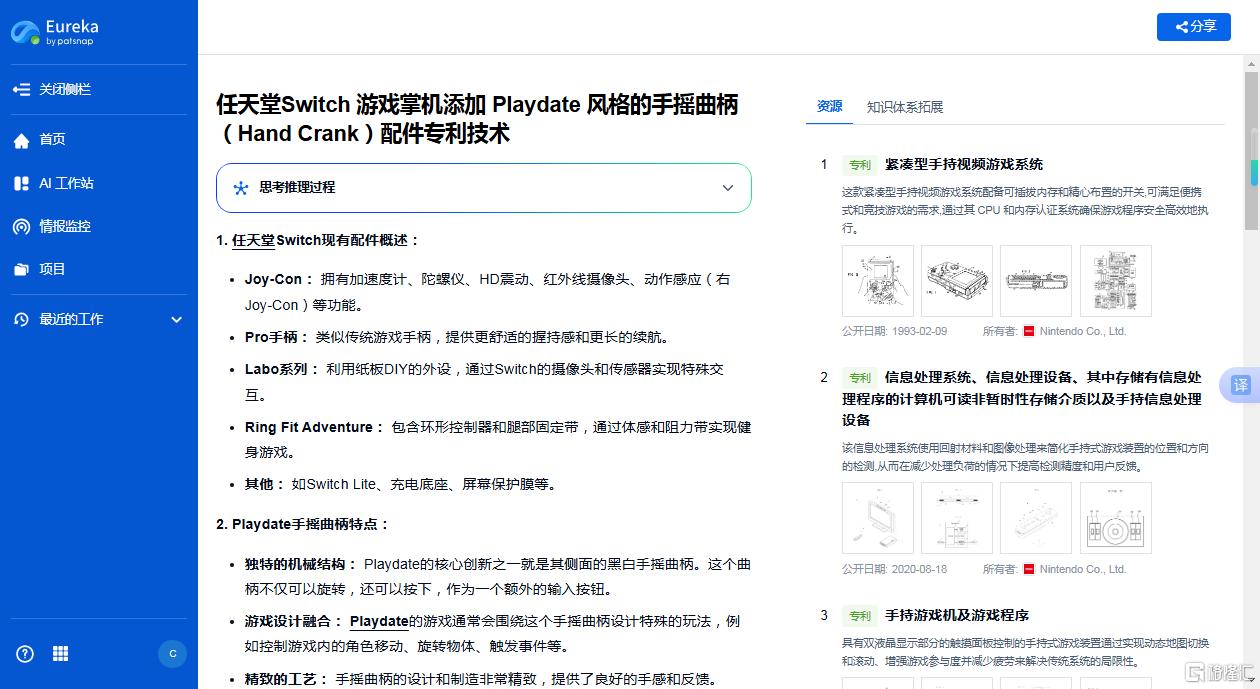Click the underlined Playdate link in 游戏设计融合
Image resolution: width=1260 pixels, height=689 pixels.
point(379,622)
